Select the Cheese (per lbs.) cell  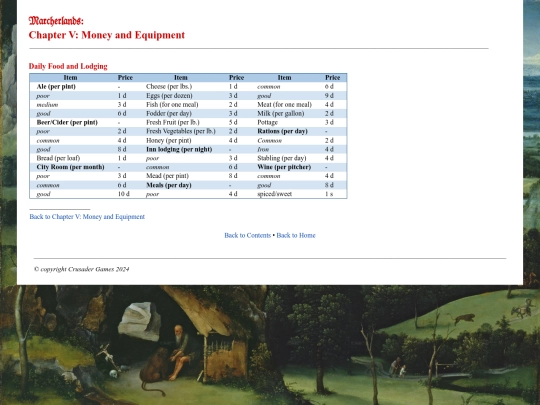169,86
